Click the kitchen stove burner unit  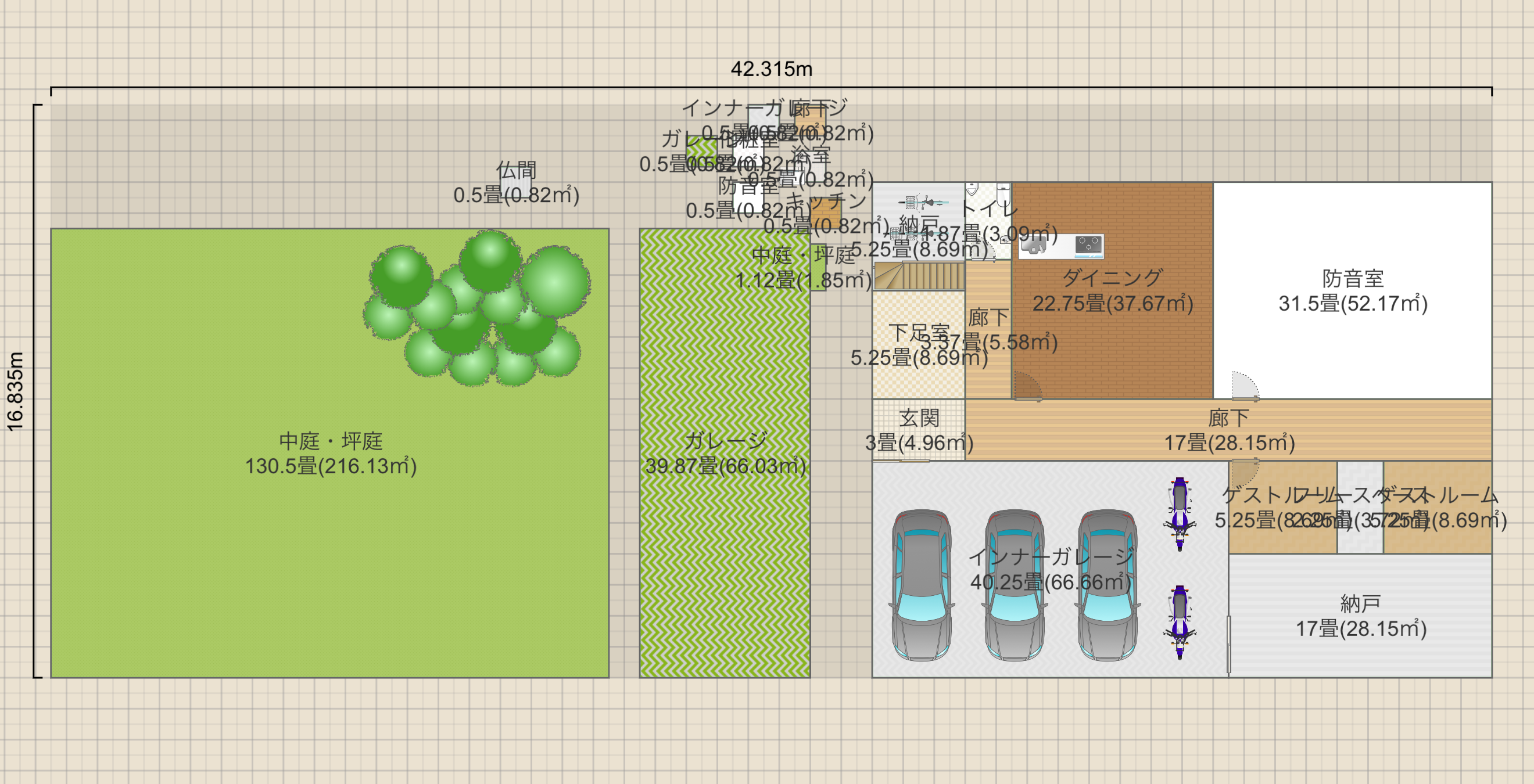pos(1088,244)
